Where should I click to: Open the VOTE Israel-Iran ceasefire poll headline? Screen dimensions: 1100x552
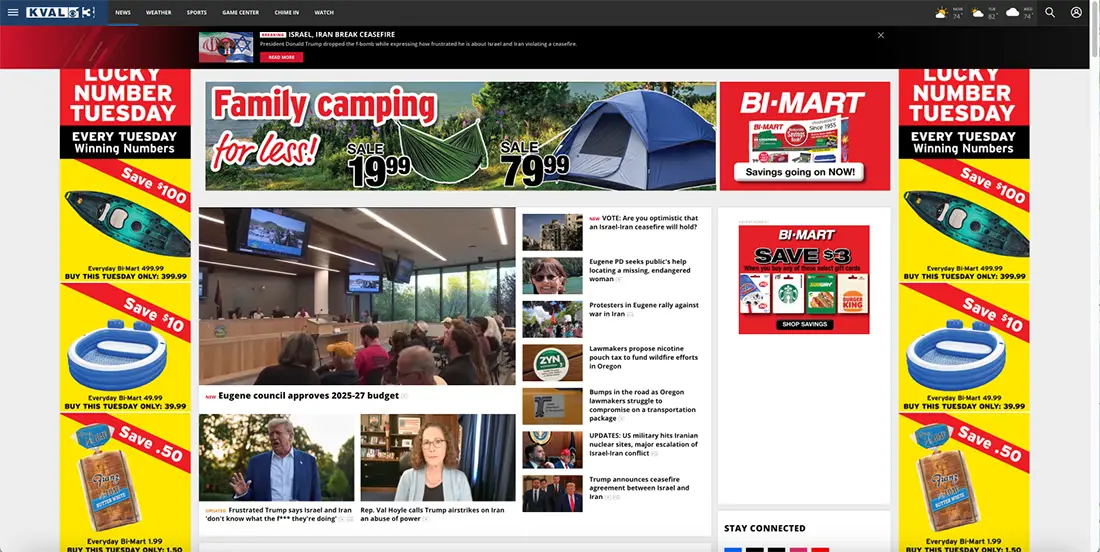click(643, 222)
